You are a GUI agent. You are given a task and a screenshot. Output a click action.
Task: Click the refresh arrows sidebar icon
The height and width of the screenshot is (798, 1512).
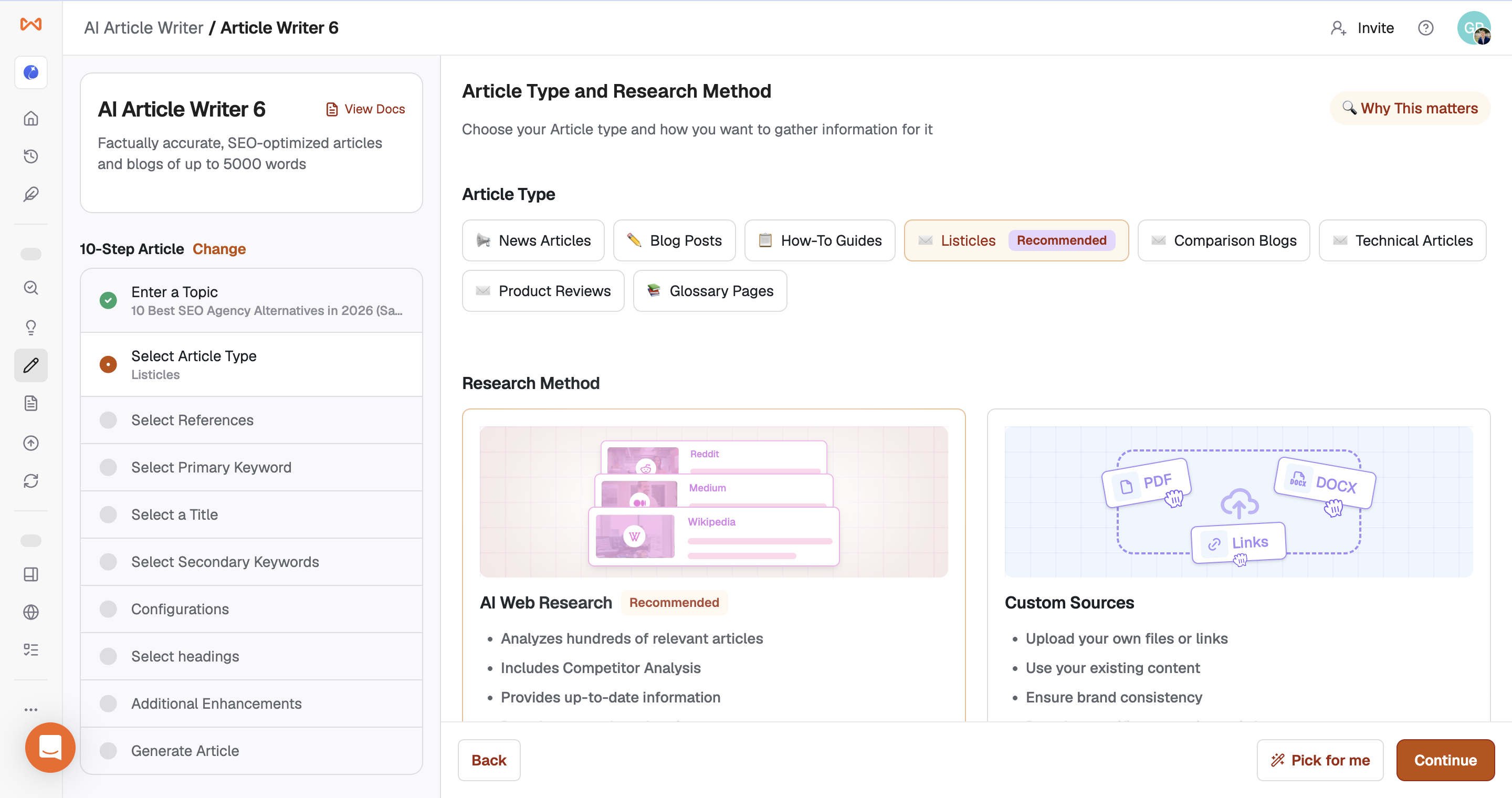click(x=30, y=481)
